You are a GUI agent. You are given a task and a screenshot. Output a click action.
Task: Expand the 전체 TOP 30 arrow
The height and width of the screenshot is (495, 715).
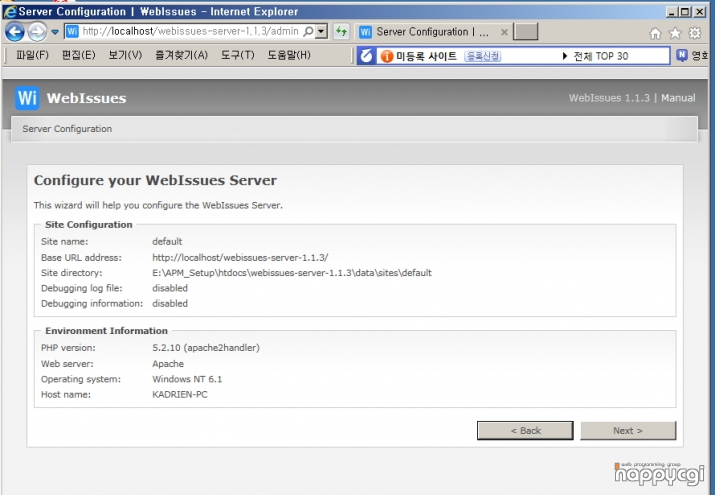point(565,56)
